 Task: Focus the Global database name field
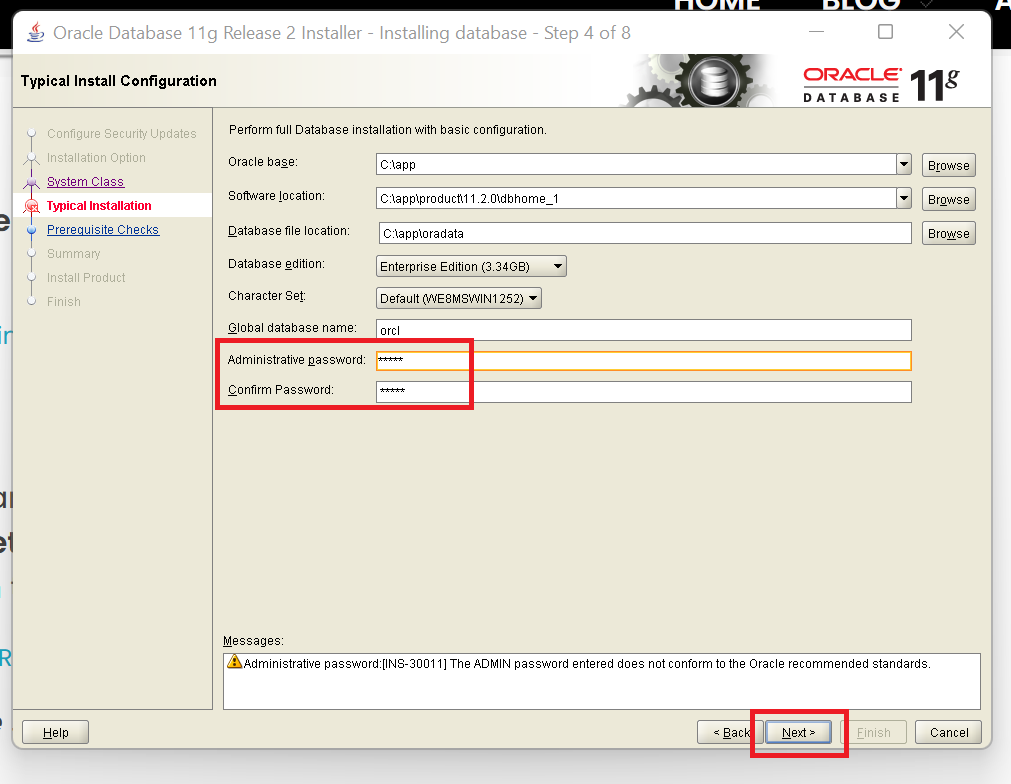pos(643,329)
